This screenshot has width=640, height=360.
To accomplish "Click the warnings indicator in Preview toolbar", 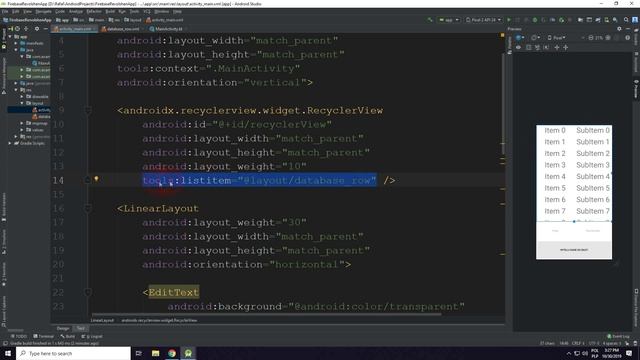I will tap(628, 38).
